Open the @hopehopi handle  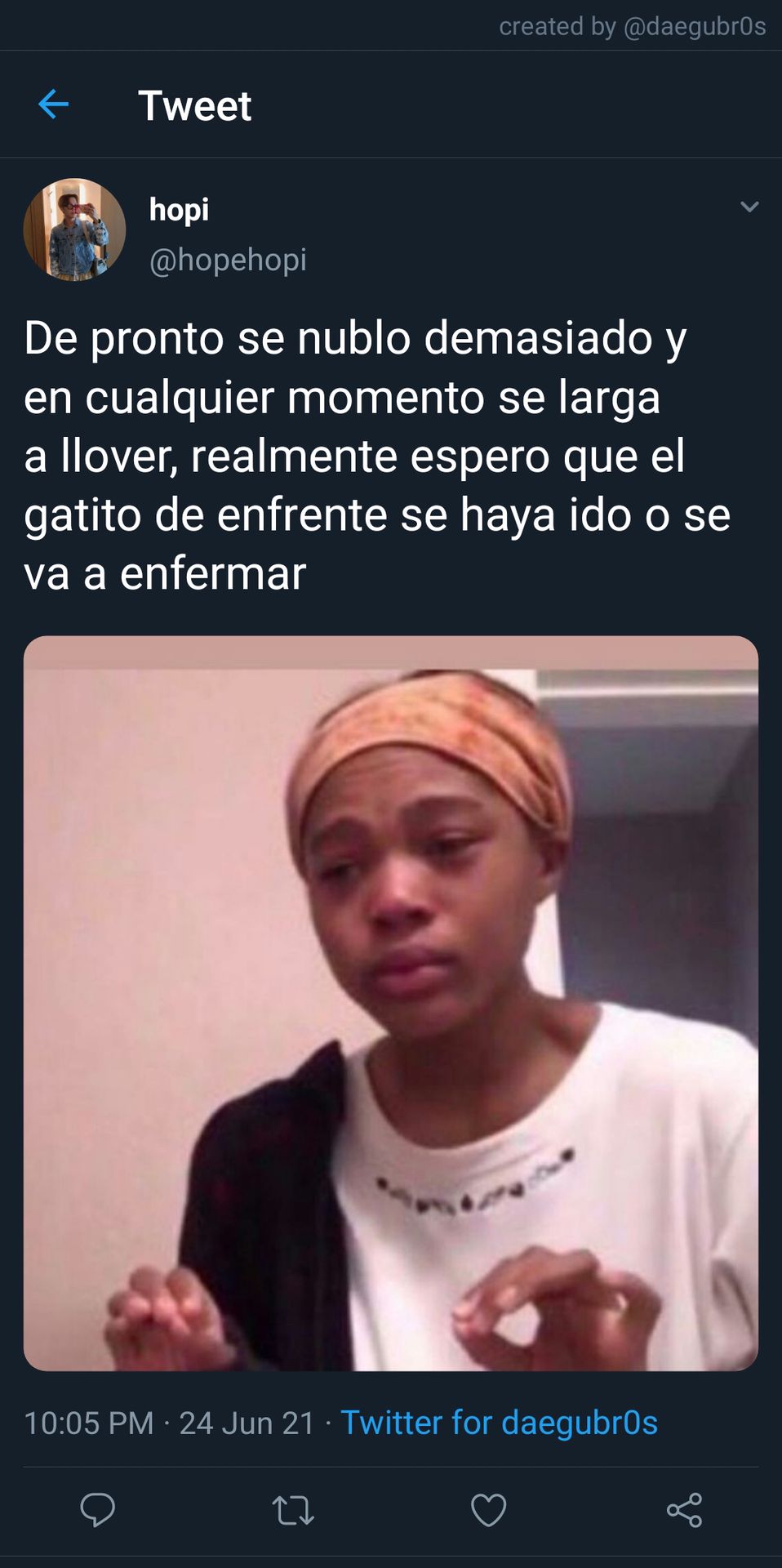pos(228,260)
